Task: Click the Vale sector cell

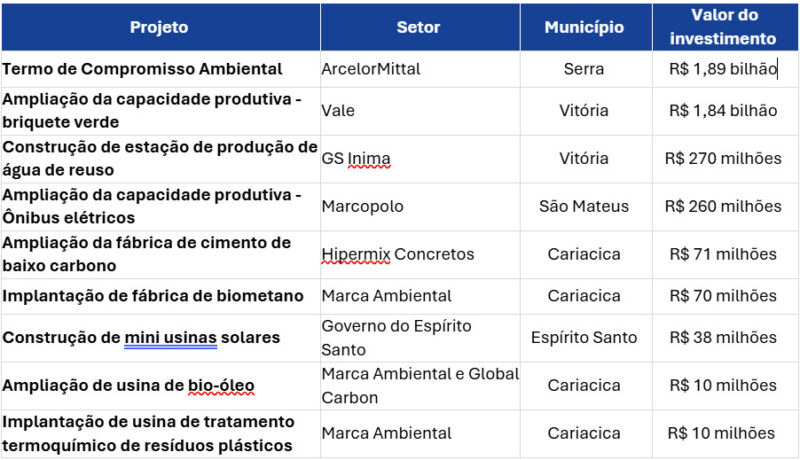Action: pos(338,110)
